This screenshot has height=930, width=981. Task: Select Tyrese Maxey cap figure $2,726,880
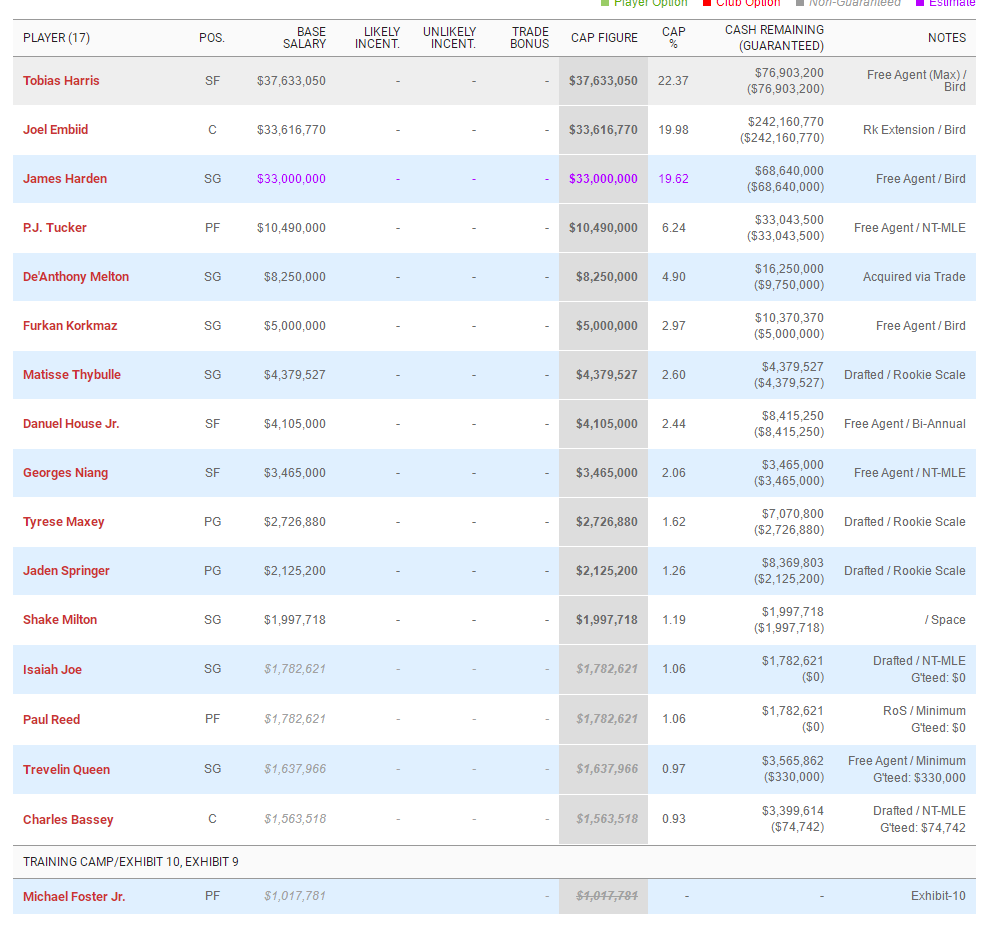[607, 521]
